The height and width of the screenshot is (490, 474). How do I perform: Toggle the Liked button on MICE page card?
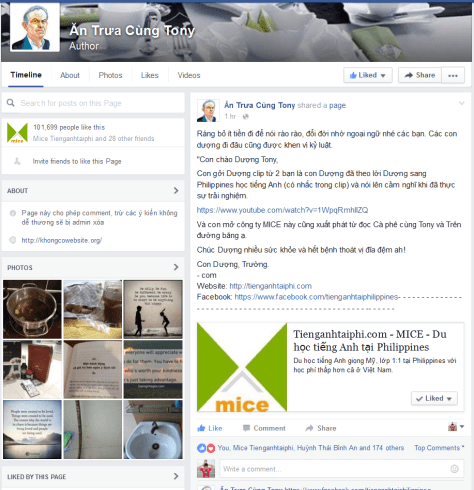click(434, 398)
